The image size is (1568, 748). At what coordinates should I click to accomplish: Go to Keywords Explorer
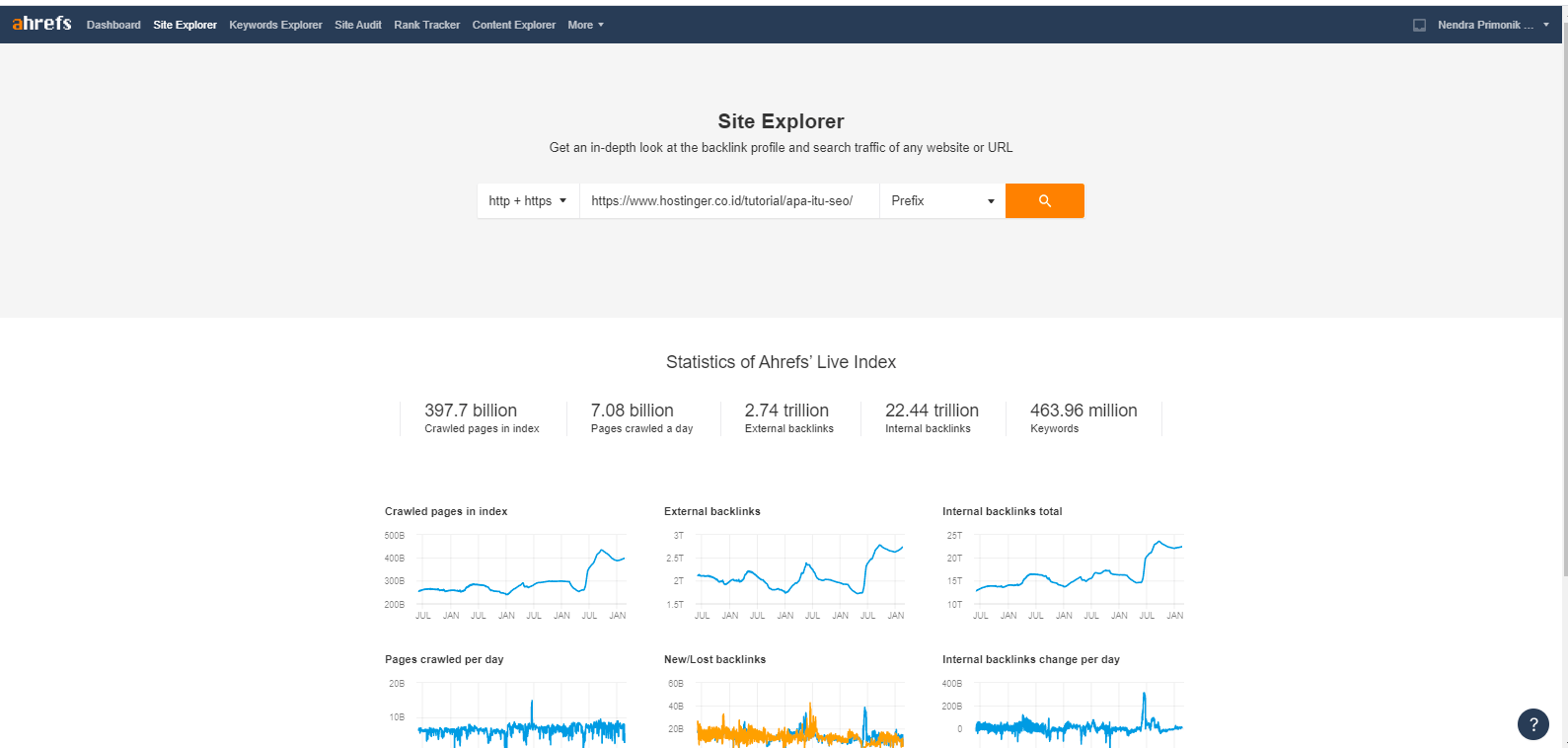[x=275, y=25]
